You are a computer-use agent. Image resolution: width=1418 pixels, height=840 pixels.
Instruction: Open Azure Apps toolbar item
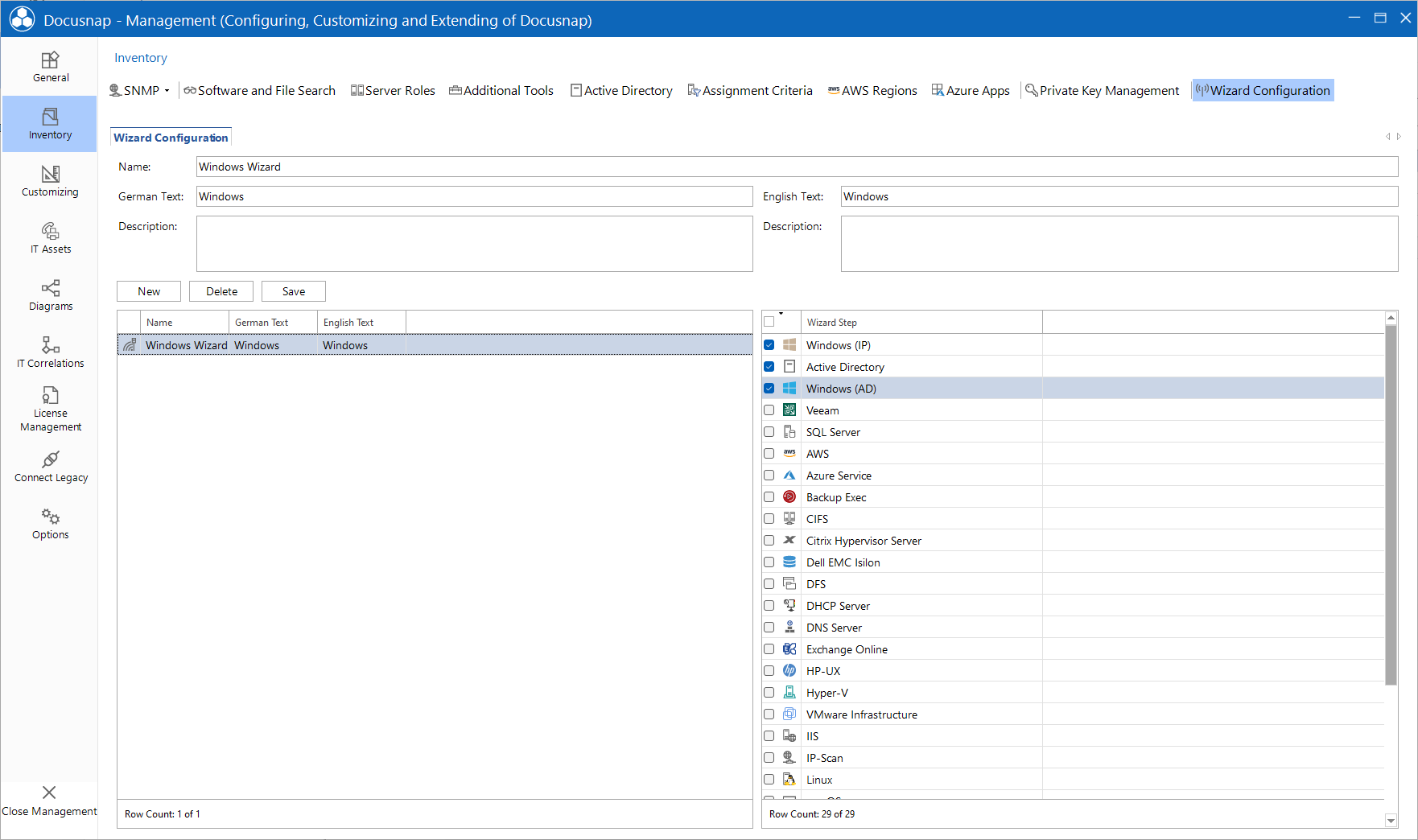pos(971,91)
